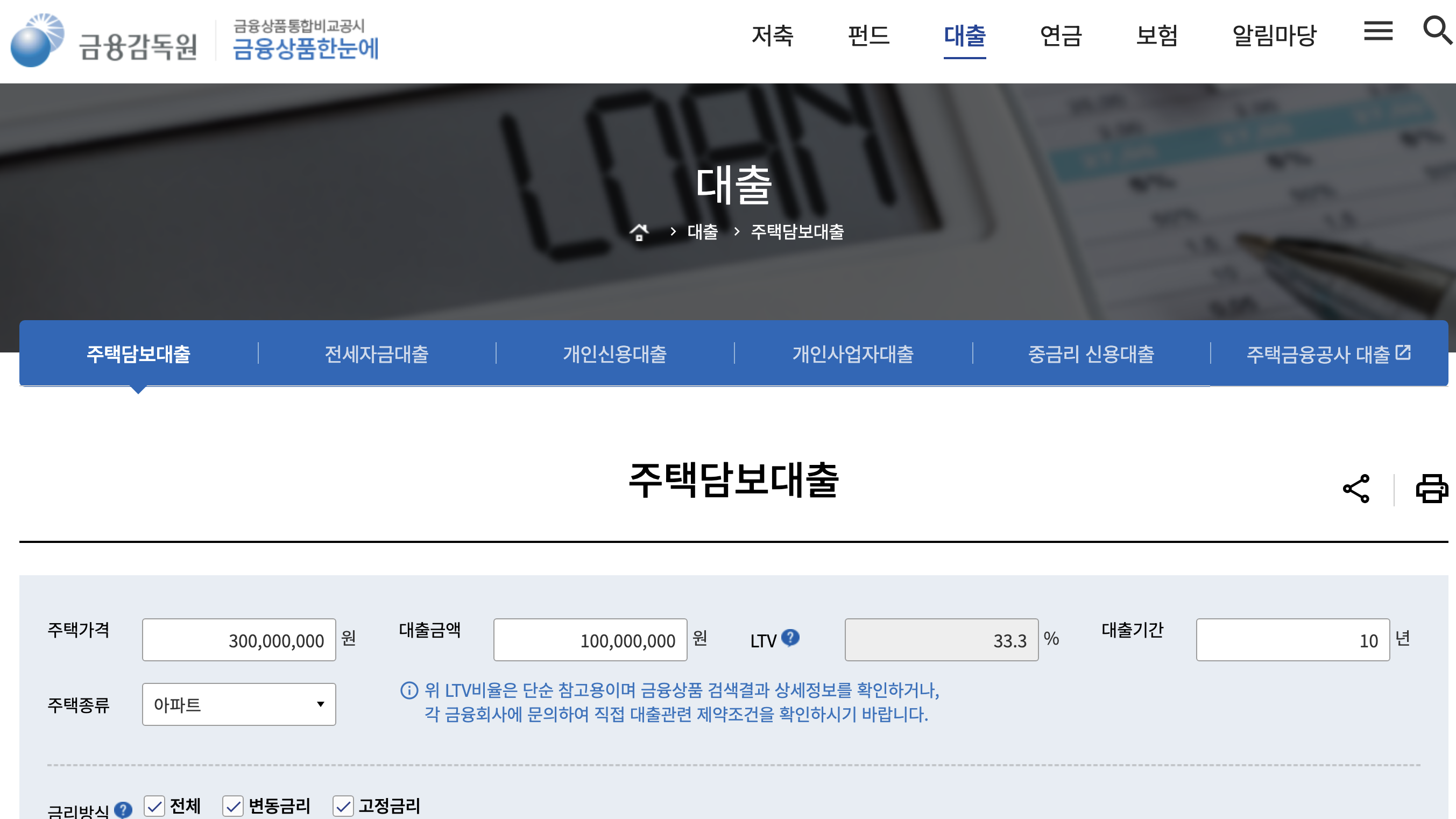Viewport: 1456px width, 819px height.
Task: Uncheck the 변동금리 checkbox
Action: click(x=233, y=806)
